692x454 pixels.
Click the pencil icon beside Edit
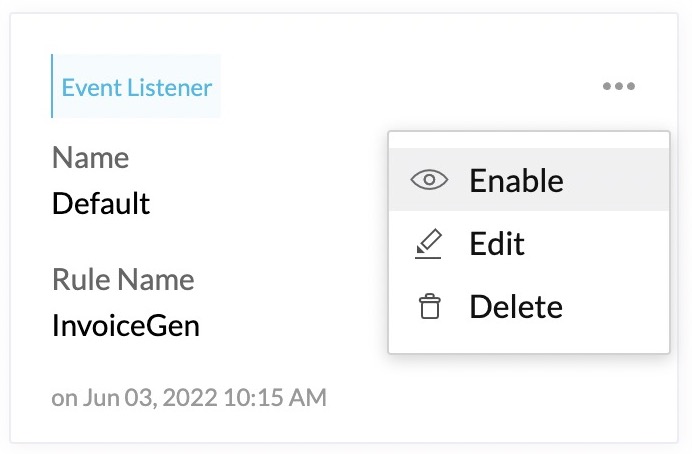click(x=428, y=243)
